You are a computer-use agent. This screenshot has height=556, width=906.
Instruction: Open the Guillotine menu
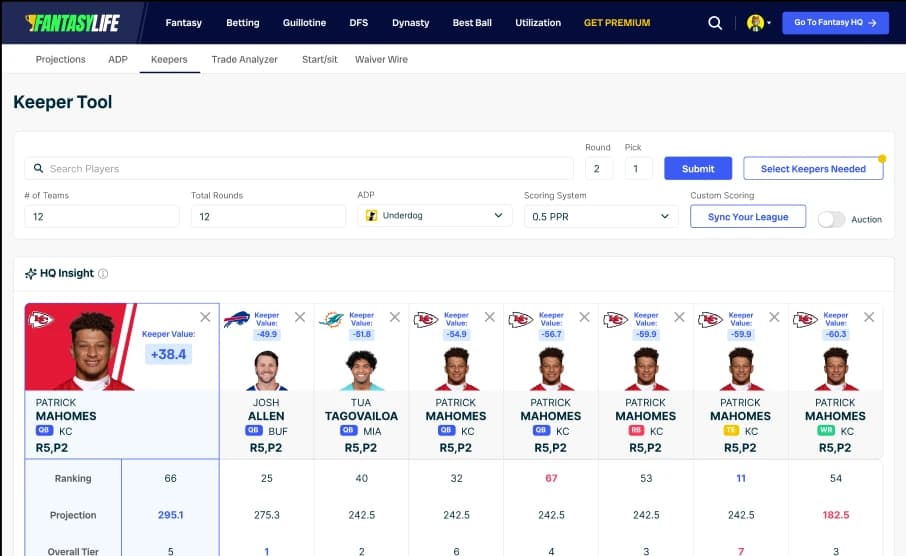304,23
